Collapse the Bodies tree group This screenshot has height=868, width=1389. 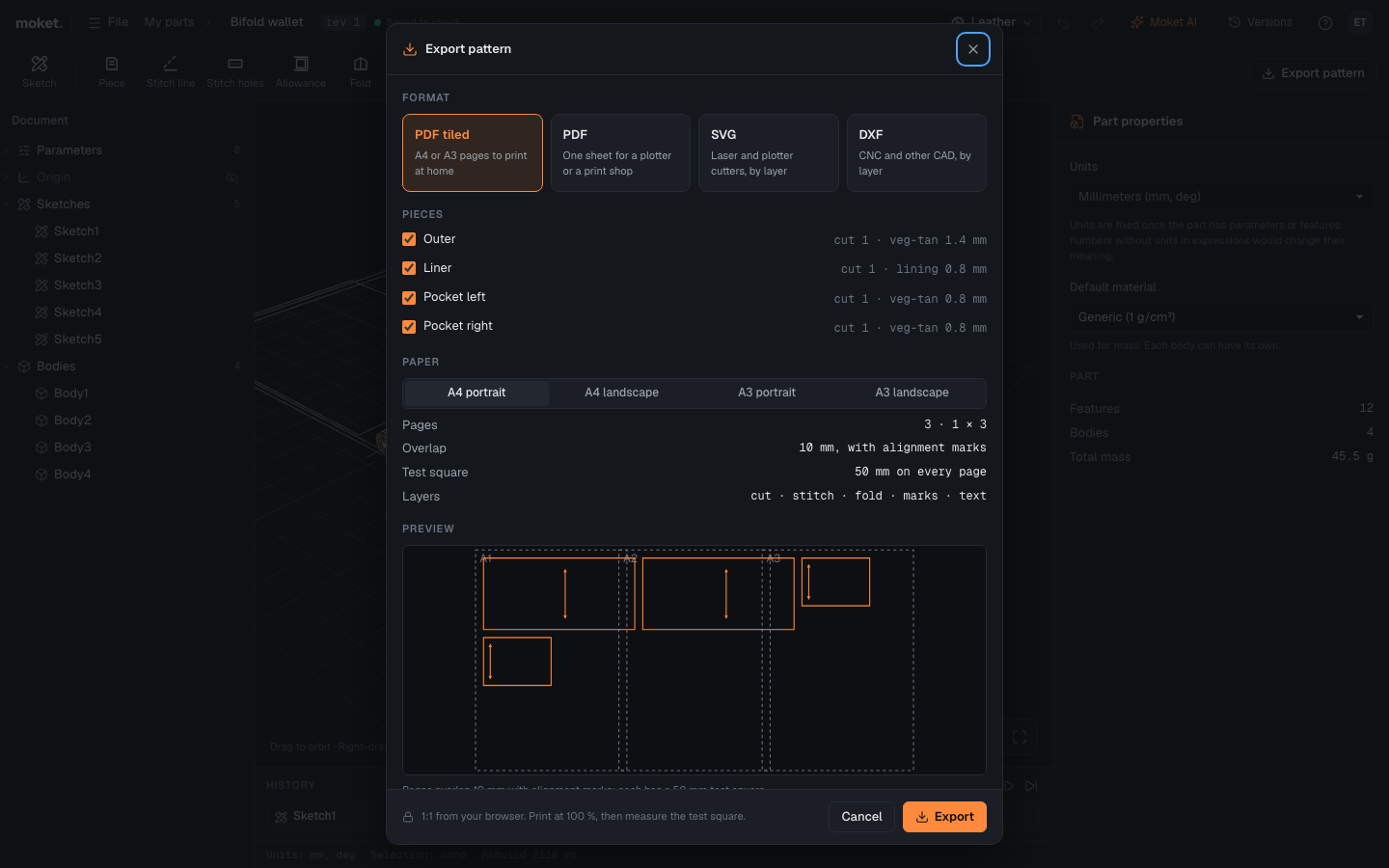(7, 366)
